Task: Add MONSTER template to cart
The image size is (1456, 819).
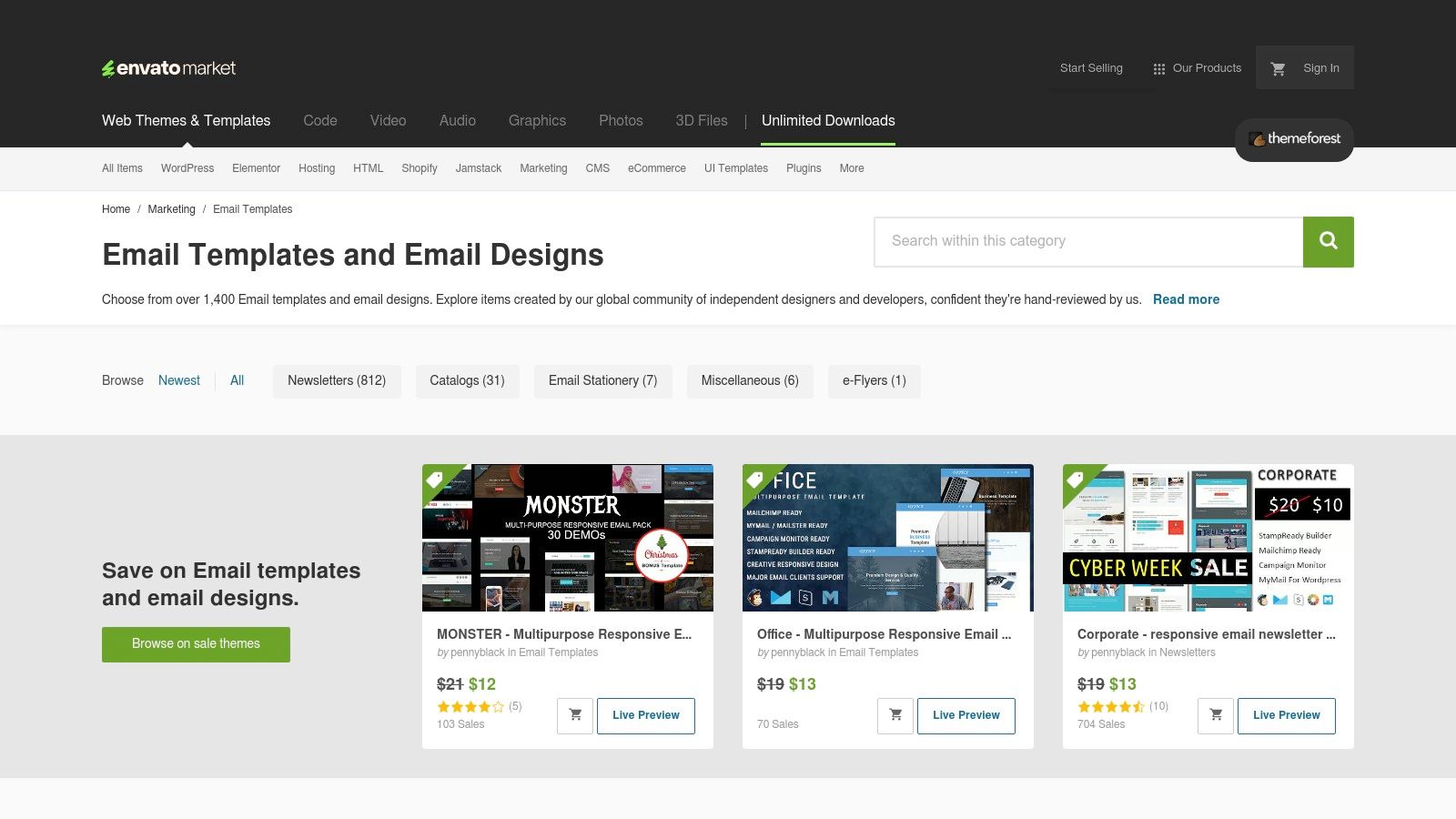Action: click(575, 715)
